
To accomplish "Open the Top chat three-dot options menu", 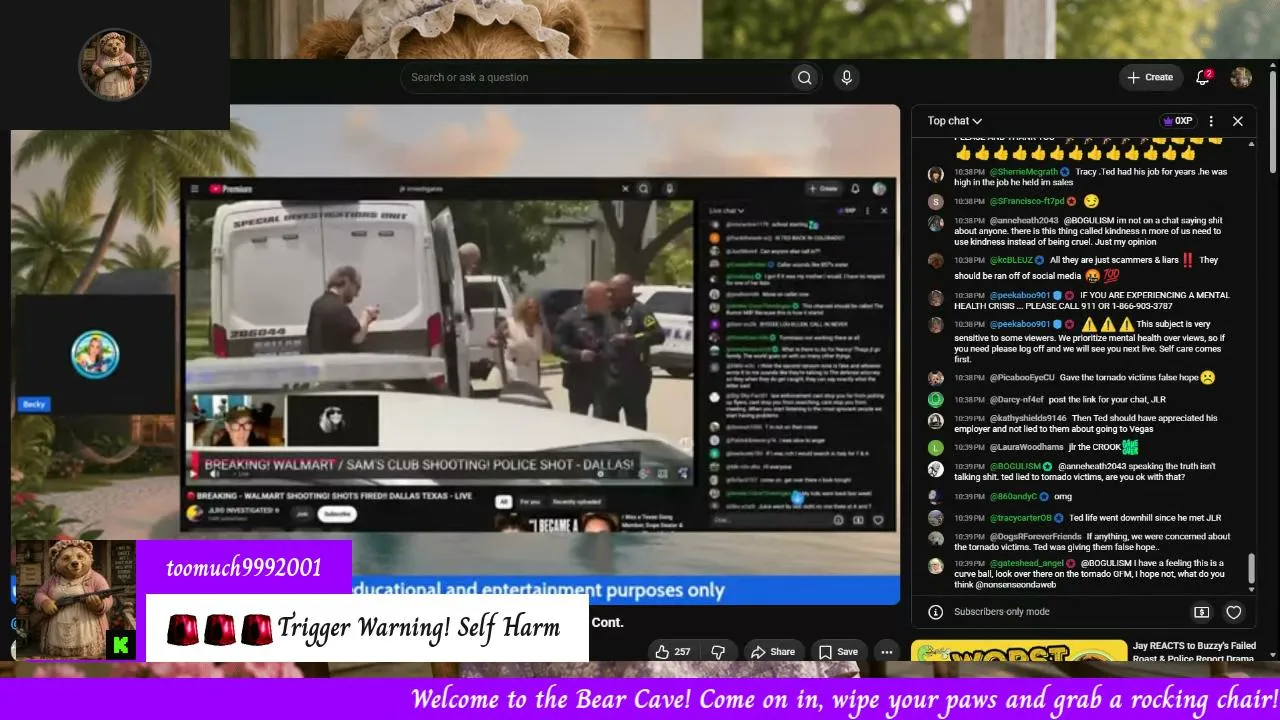I will pyautogui.click(x=1211, y=121).
